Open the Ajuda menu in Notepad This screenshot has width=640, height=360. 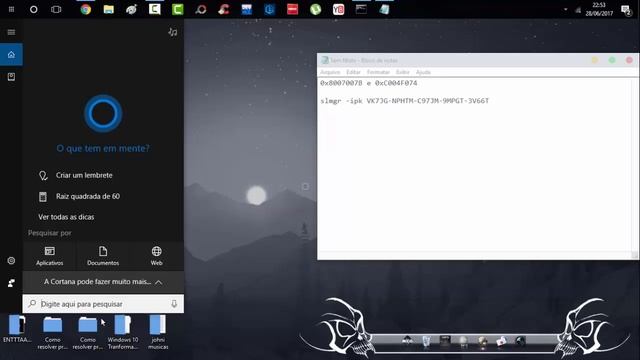coord(423,72)
